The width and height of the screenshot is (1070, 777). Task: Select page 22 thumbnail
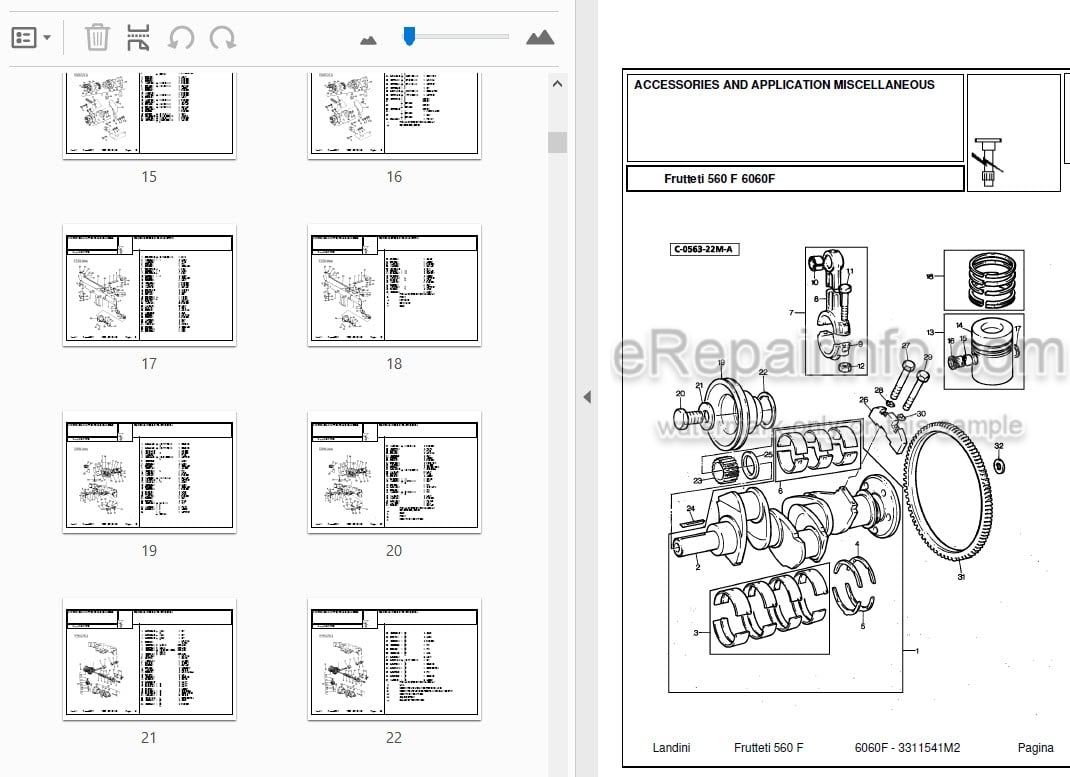pyautogui.click(x=394, y=659)
